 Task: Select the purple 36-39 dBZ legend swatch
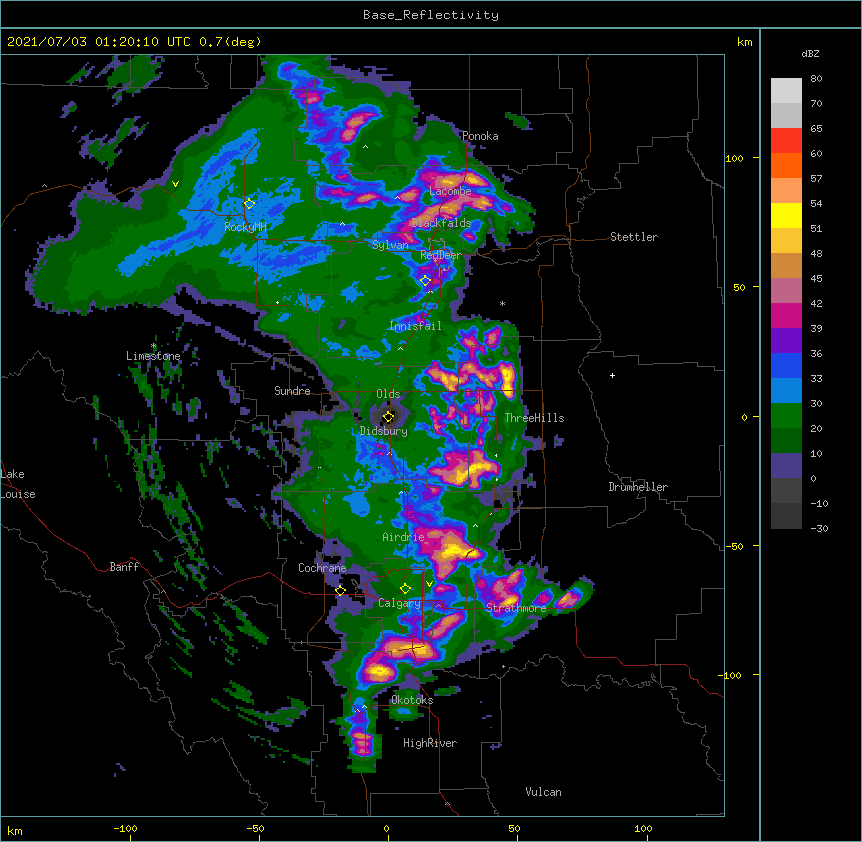point(786,341)
